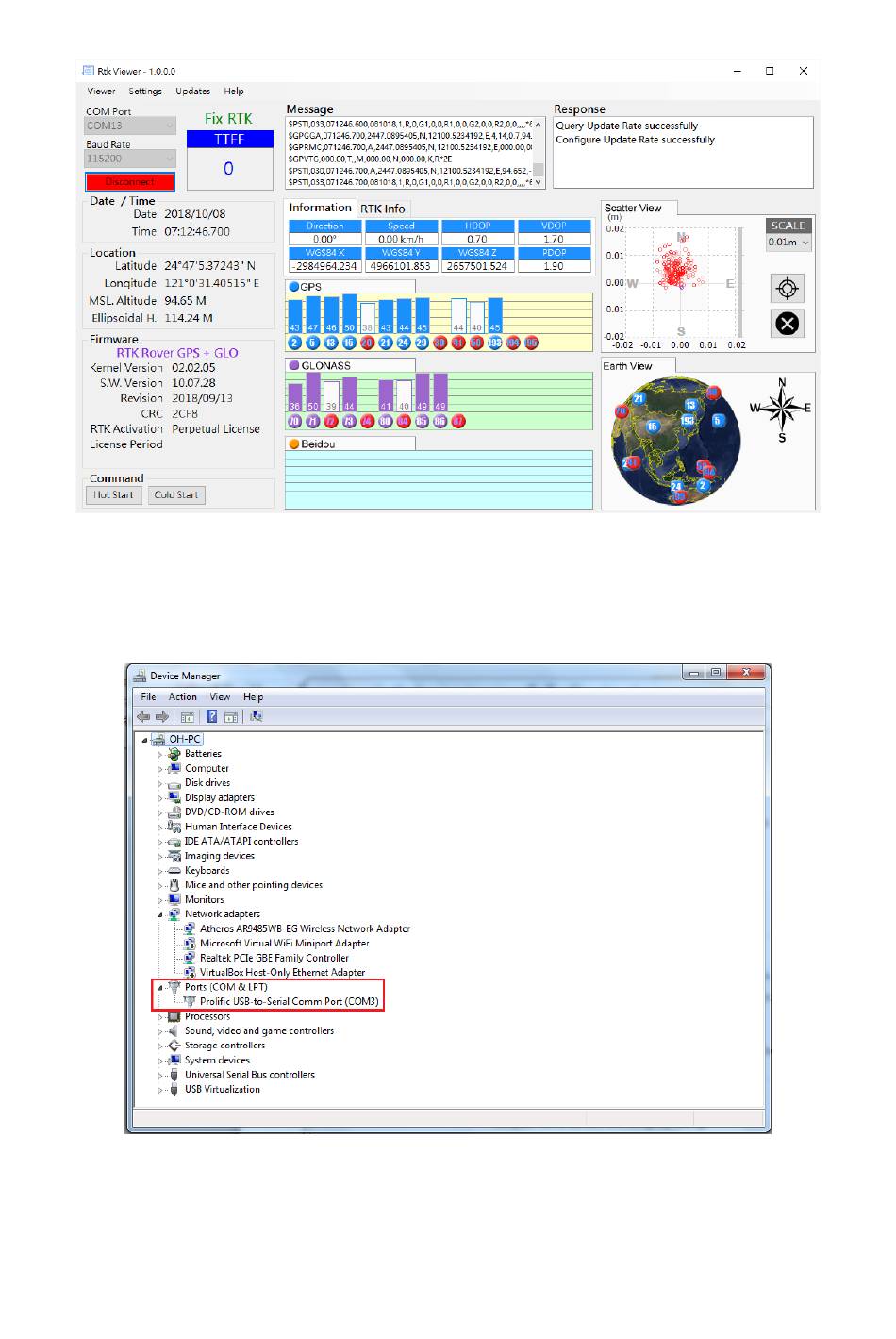Click the Message box scrollbar up arrow

point(539,123)
